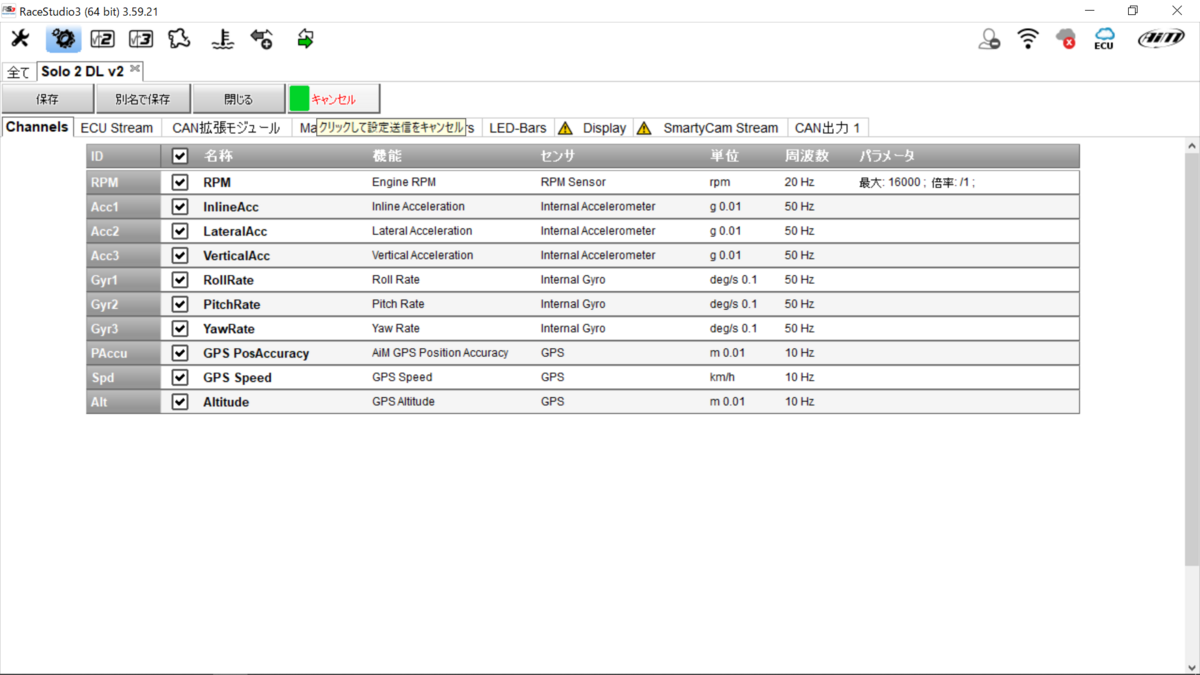
Task: Click the red キャンセル cancel button
Action: click(x=334, y=99)
